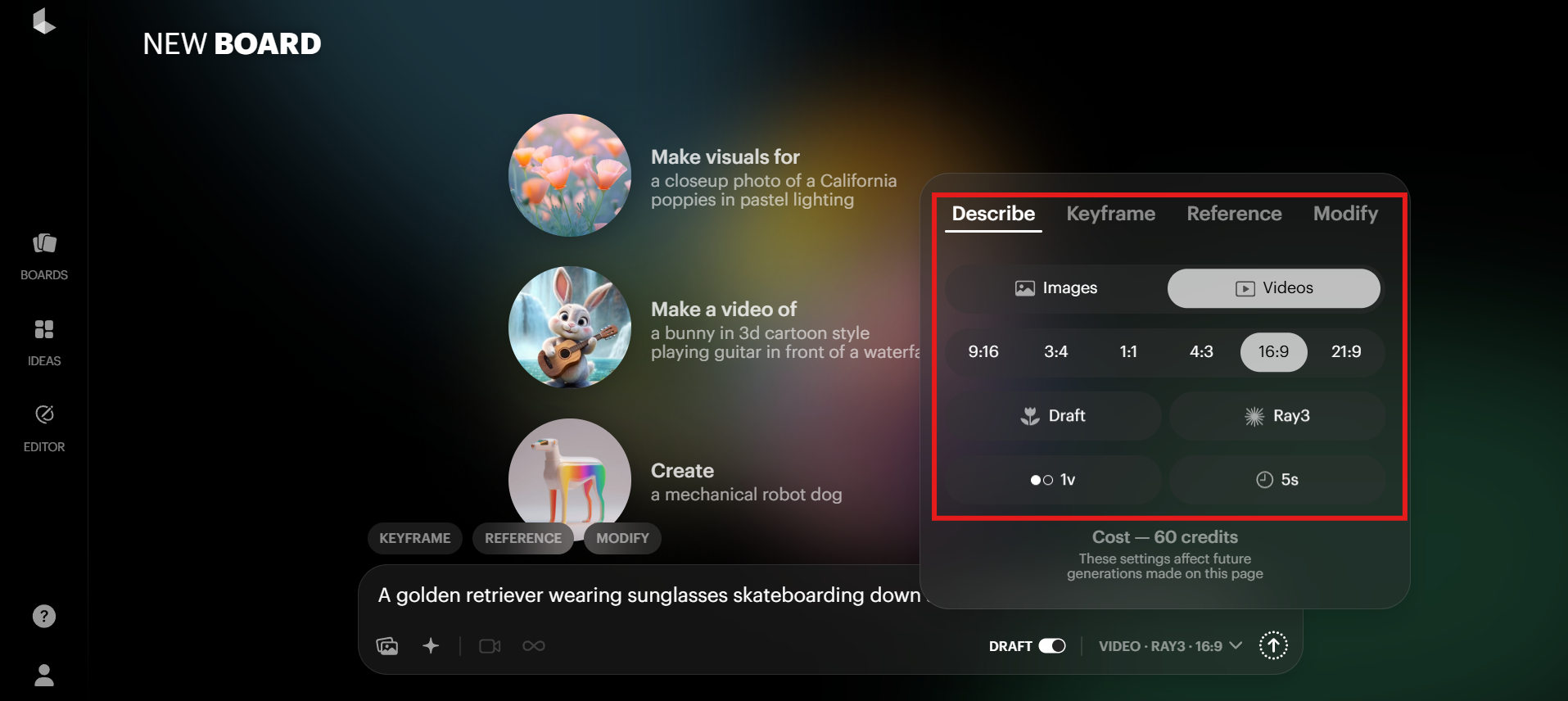Select the mechanical robot dog suggestion text
Screen dimensions: 1568x701
coord(747,482)
